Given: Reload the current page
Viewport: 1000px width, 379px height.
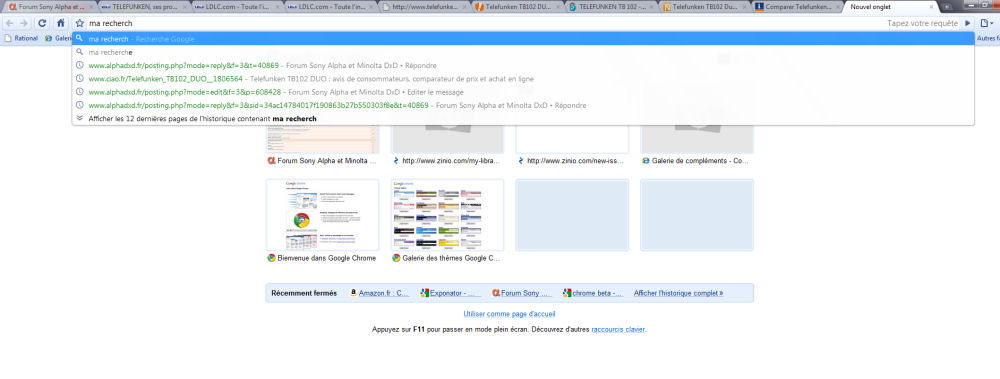Looking at the screenshot, I should coord(42,23).
